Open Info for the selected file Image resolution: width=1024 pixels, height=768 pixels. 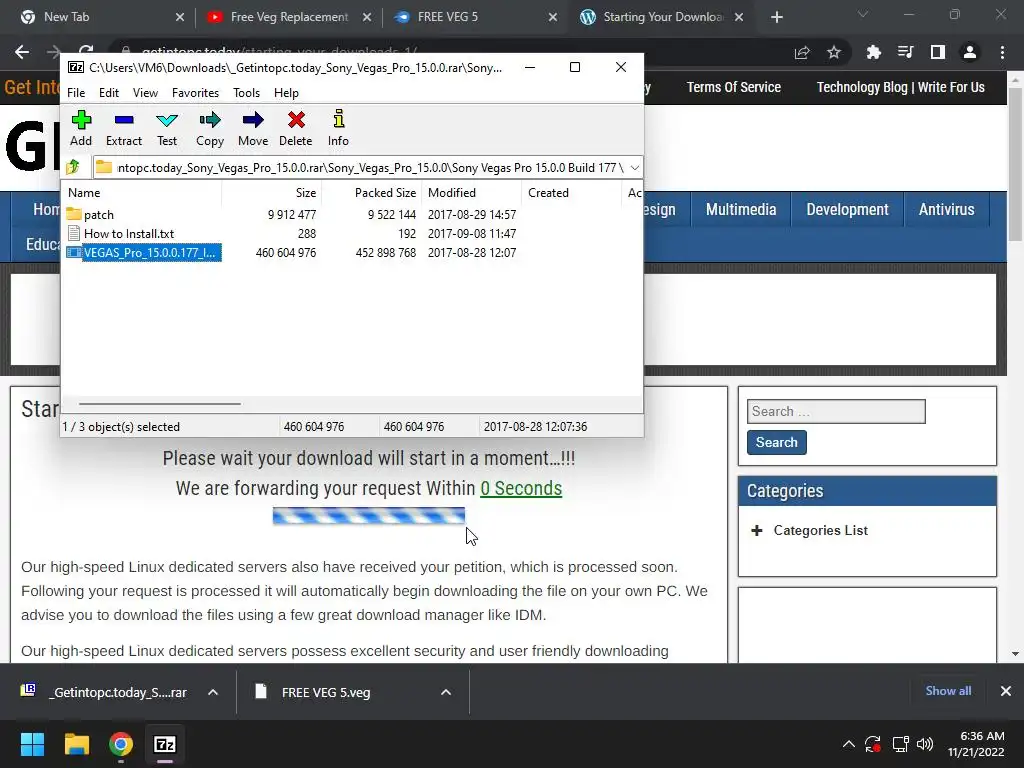[x=338, y=129]
